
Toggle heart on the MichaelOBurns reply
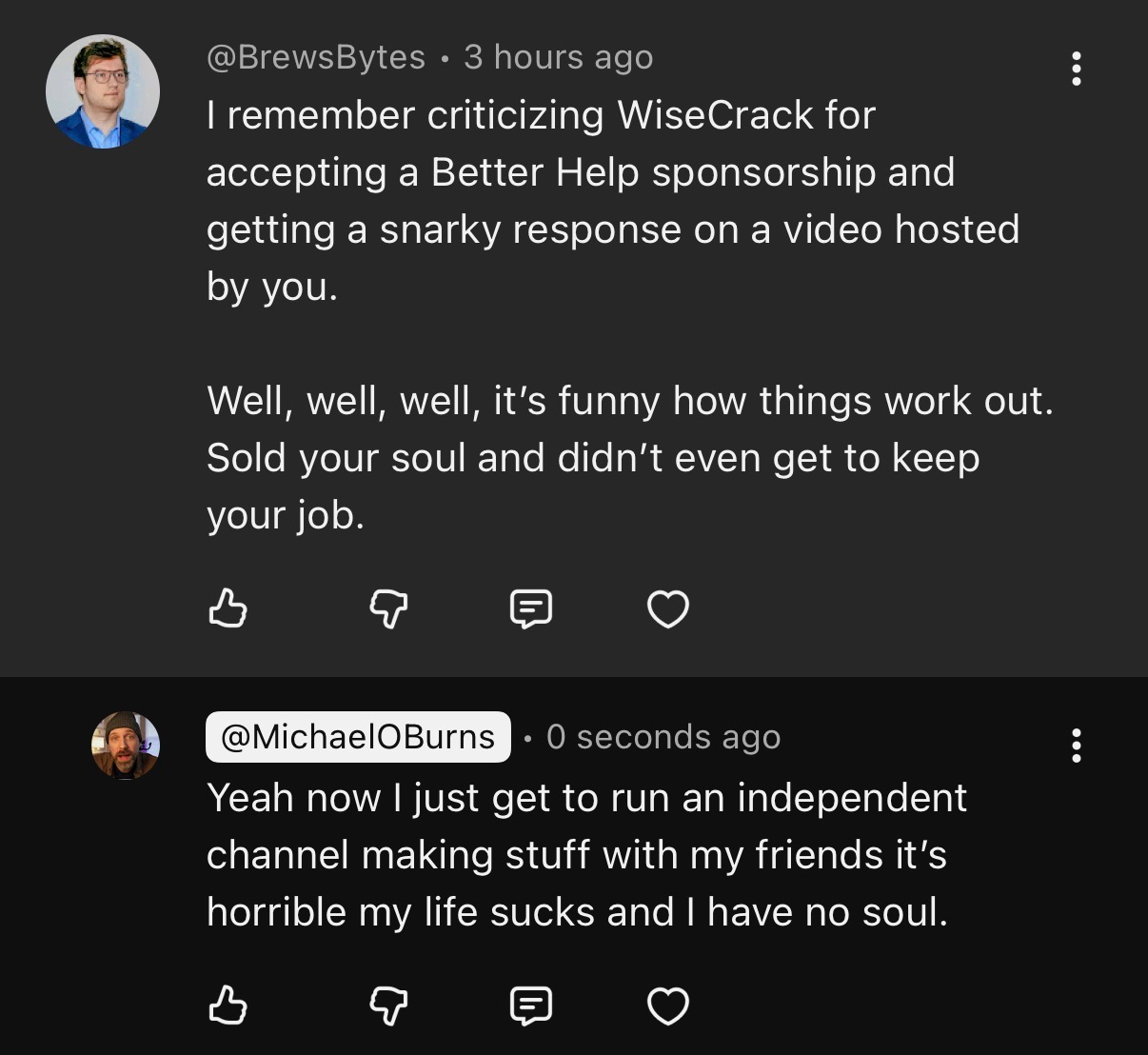667,1006
